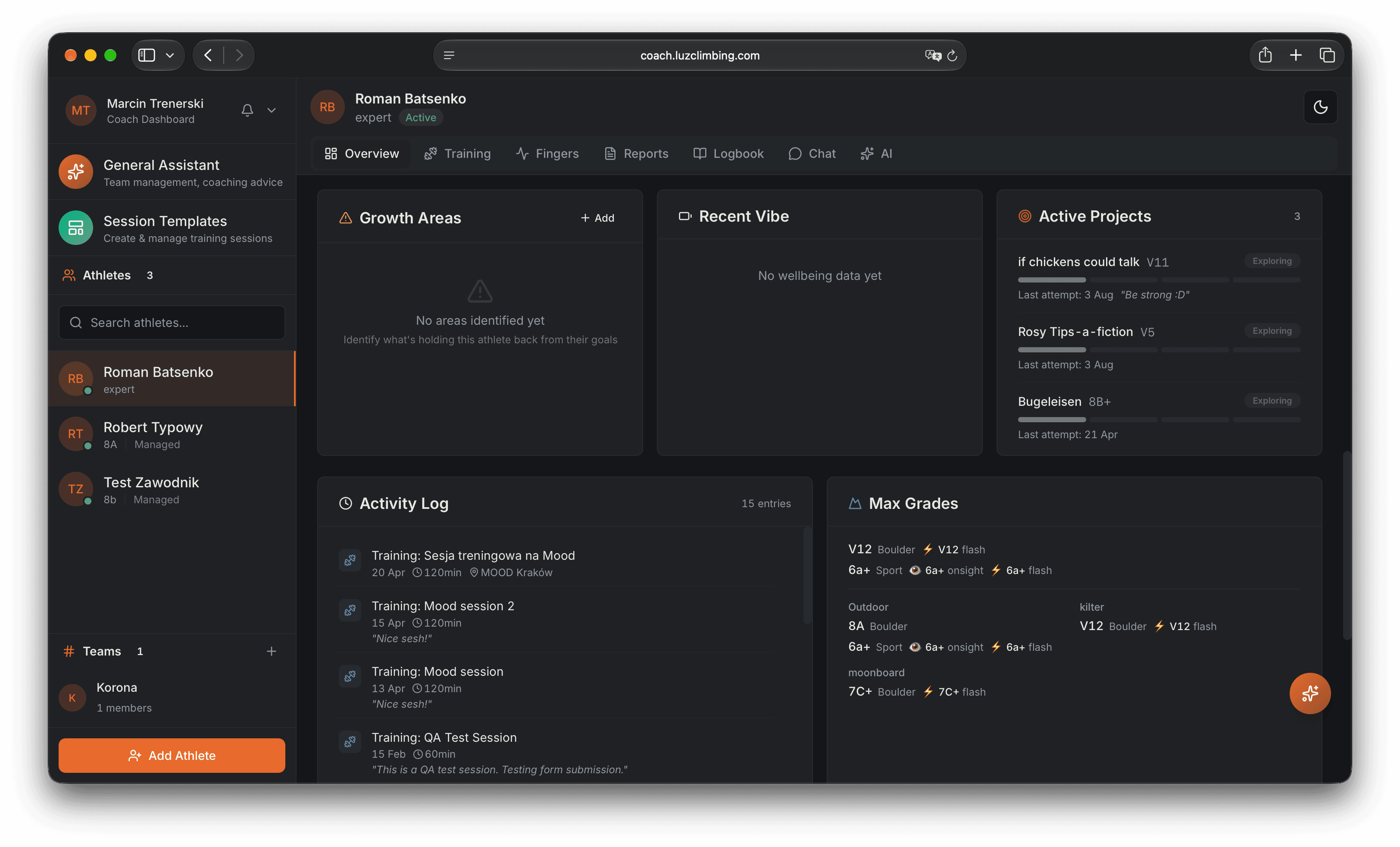This screenshot has height=847, width=1400.
Task: Reload the page
Action: [953, 55]
